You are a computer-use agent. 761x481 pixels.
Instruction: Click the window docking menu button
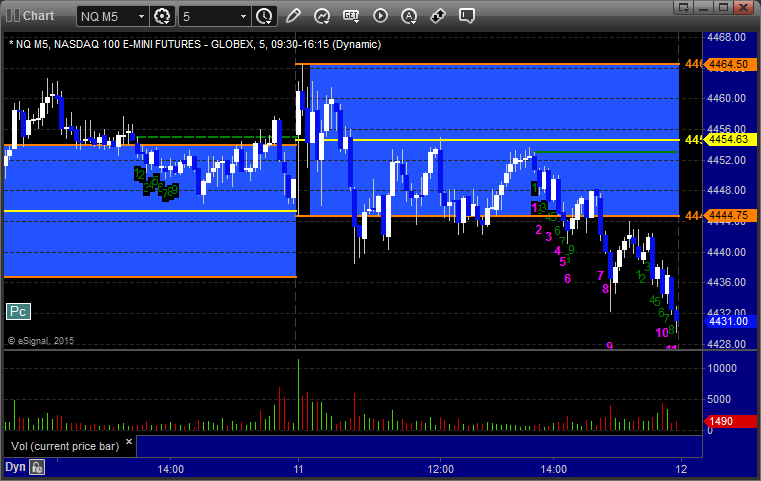(684, 7)
